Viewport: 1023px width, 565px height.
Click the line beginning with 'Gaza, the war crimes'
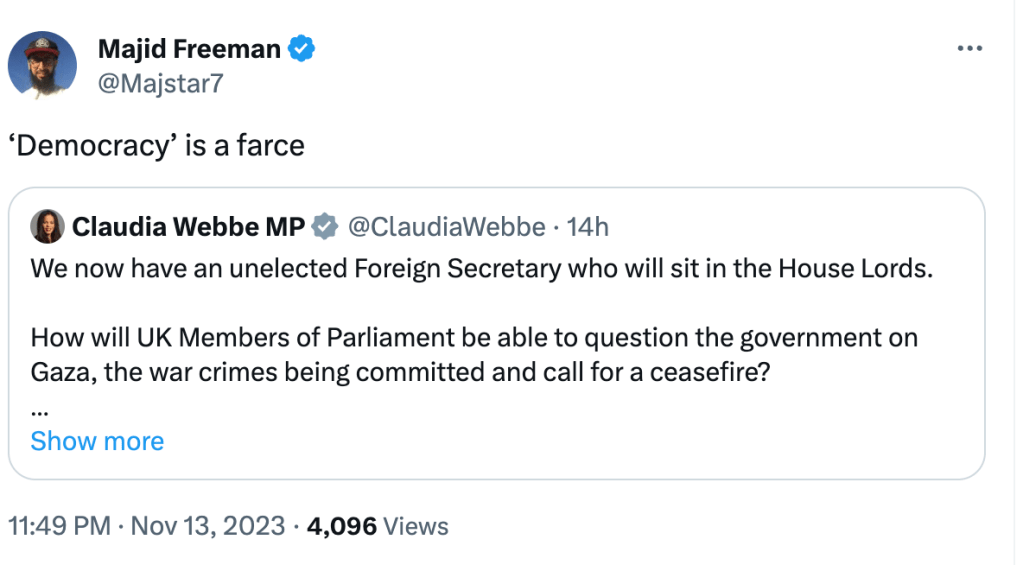click(x=388, y=373)
